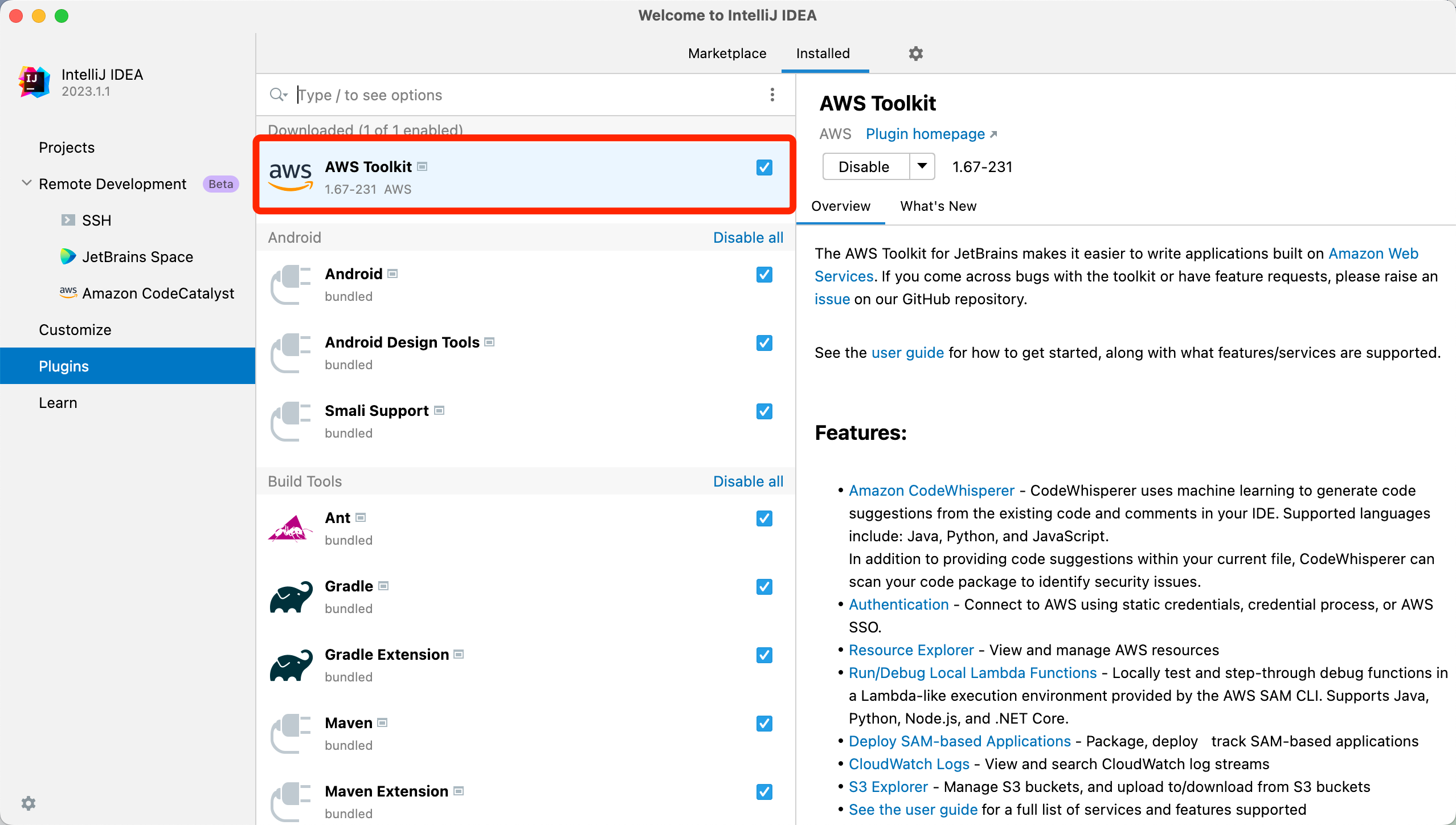Click the info badge beside AWS Toolkit name
Image resolution: width=1456 pixels, height=825 pixels.
(422, 166)
